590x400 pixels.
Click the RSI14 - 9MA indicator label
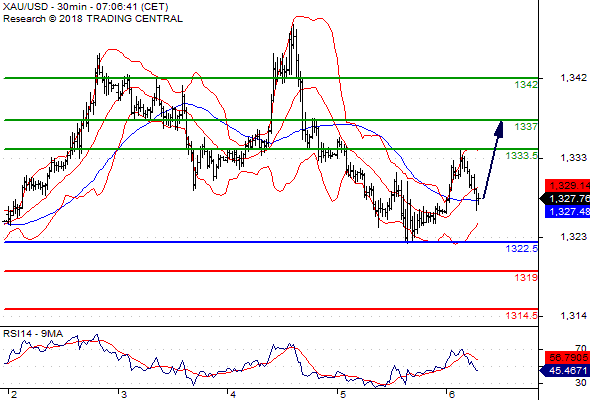pos(33,334)
